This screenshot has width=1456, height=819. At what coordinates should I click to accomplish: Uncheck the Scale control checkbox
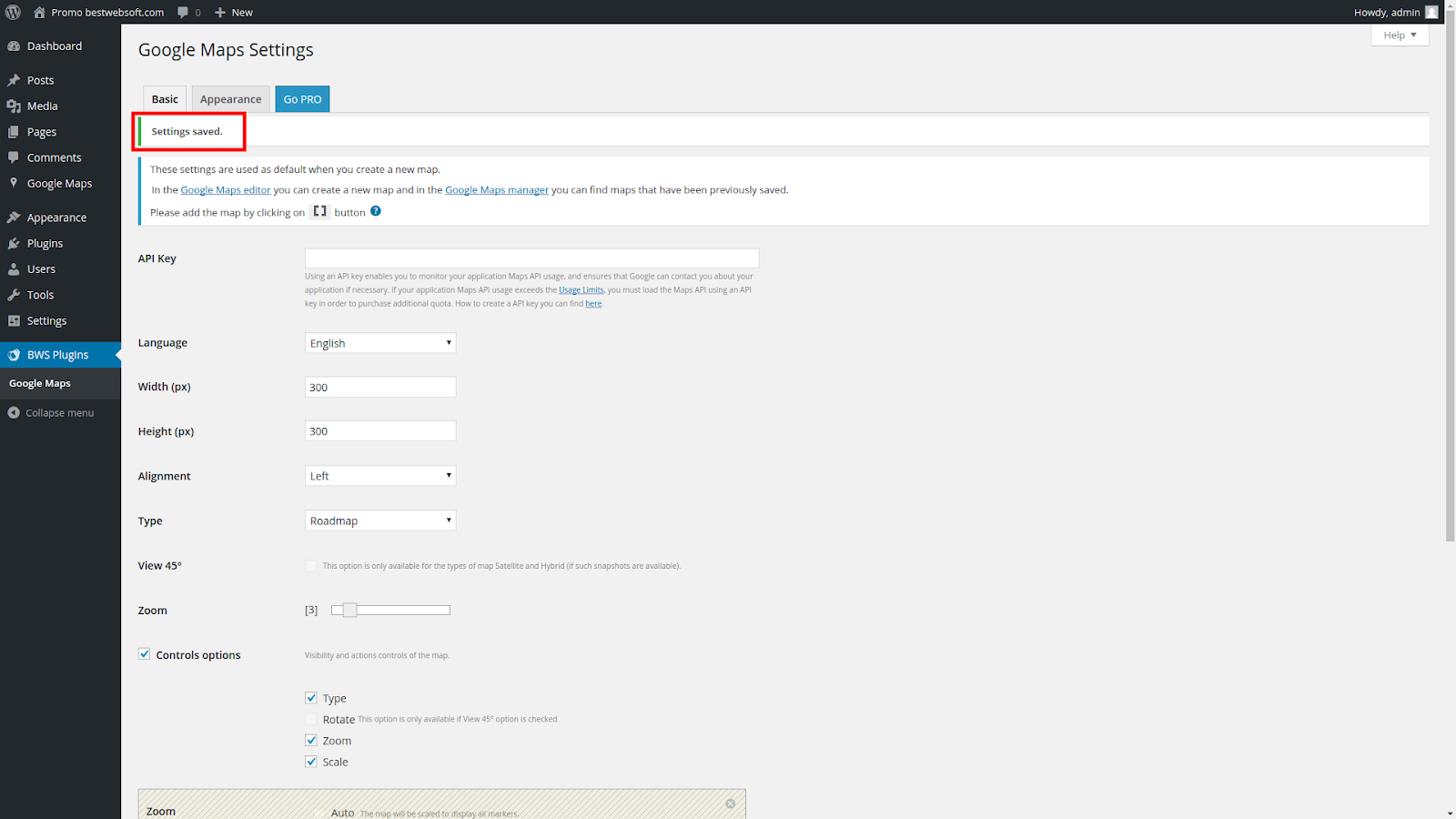click(x=311, y=762)
